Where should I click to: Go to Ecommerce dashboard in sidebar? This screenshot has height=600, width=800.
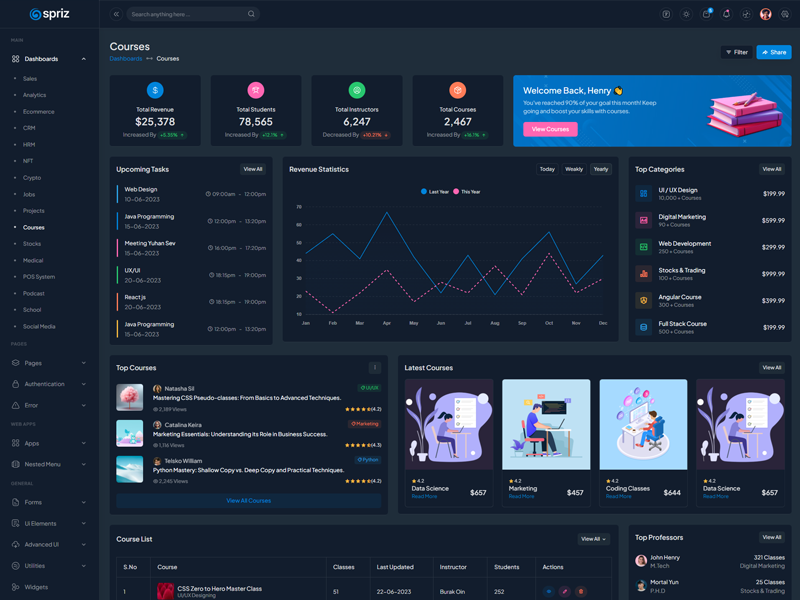pyautogui.click(x=39, y=112)
